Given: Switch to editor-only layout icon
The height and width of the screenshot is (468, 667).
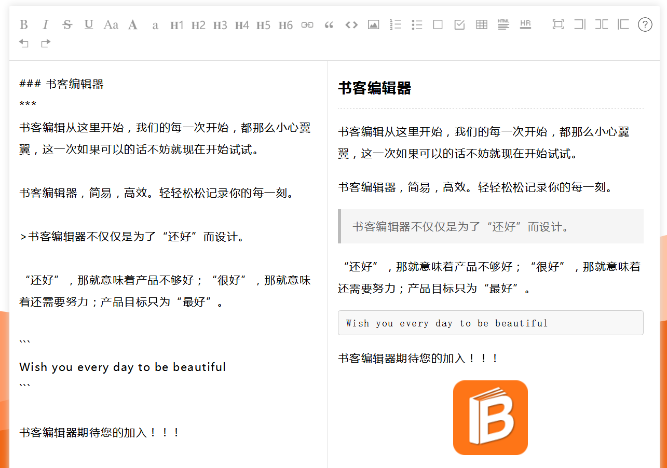Looking at the screenshot, I should [580, 24].
